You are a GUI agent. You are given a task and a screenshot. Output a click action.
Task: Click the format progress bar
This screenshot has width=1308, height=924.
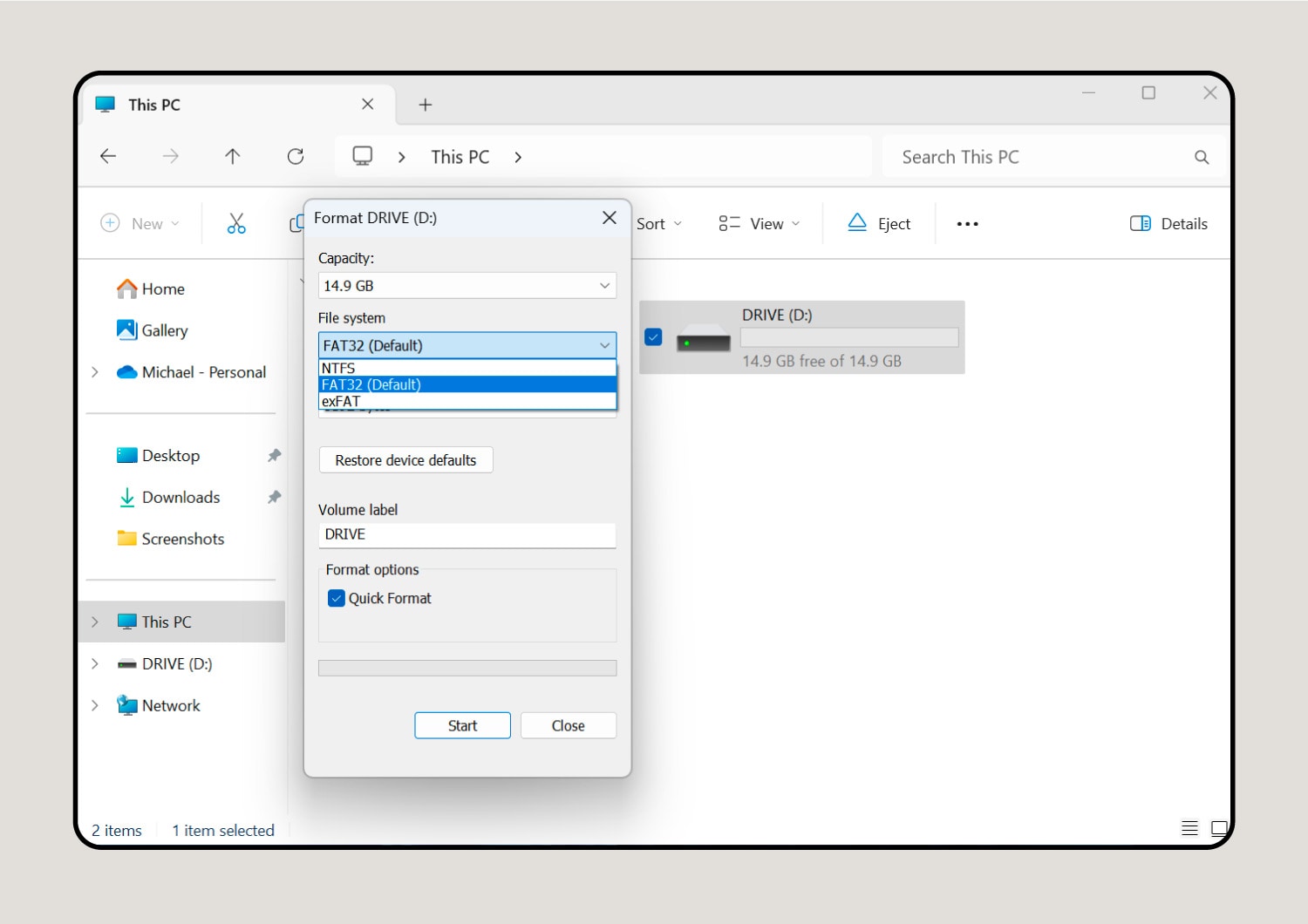pos(467,669)
